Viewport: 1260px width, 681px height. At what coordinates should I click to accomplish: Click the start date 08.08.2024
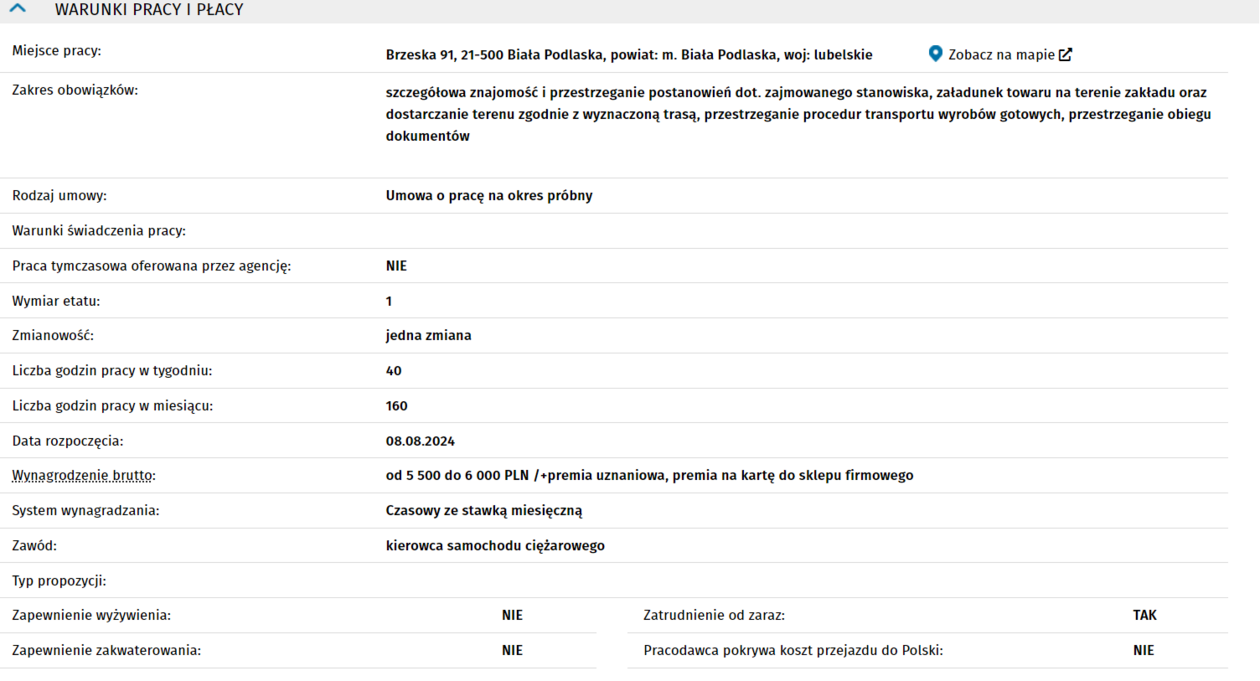(x=420, y=441)
